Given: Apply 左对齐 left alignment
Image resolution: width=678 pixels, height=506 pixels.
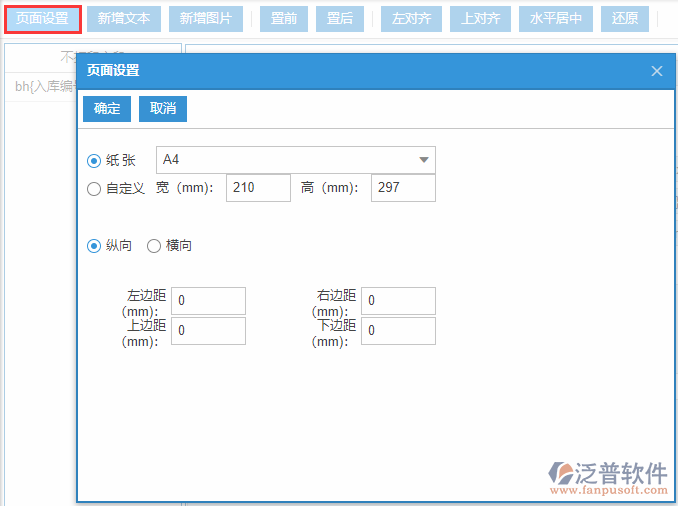Looking at the screenshot, I should click(x=411, y=19).
